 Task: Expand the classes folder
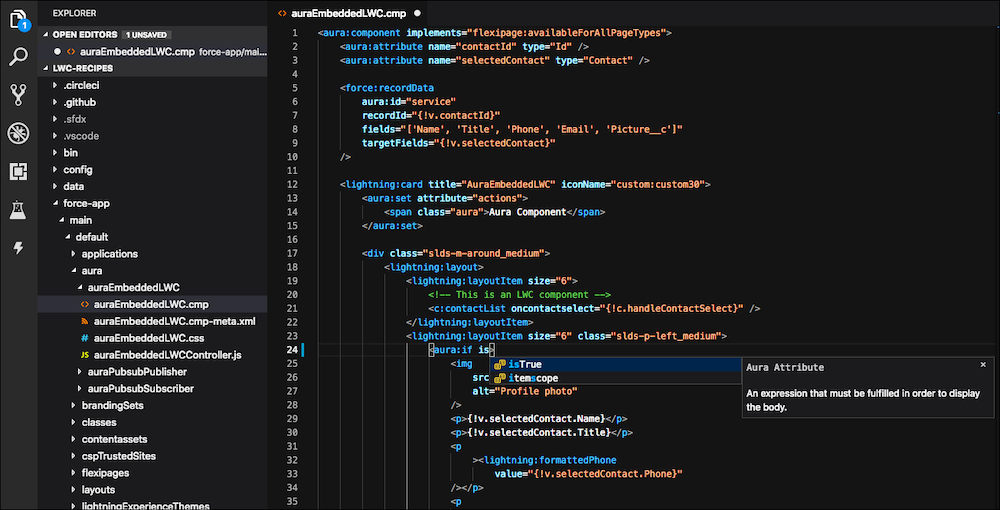click(x=74, y=422)
